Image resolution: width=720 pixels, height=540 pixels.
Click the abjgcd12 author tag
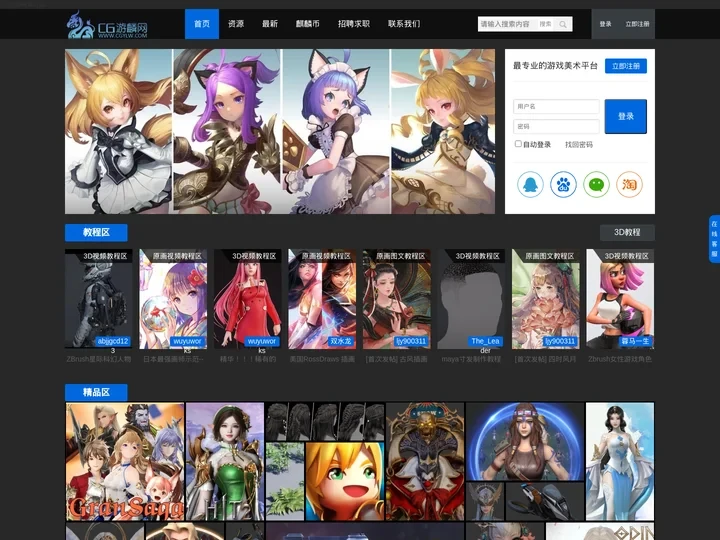[113, 341]
